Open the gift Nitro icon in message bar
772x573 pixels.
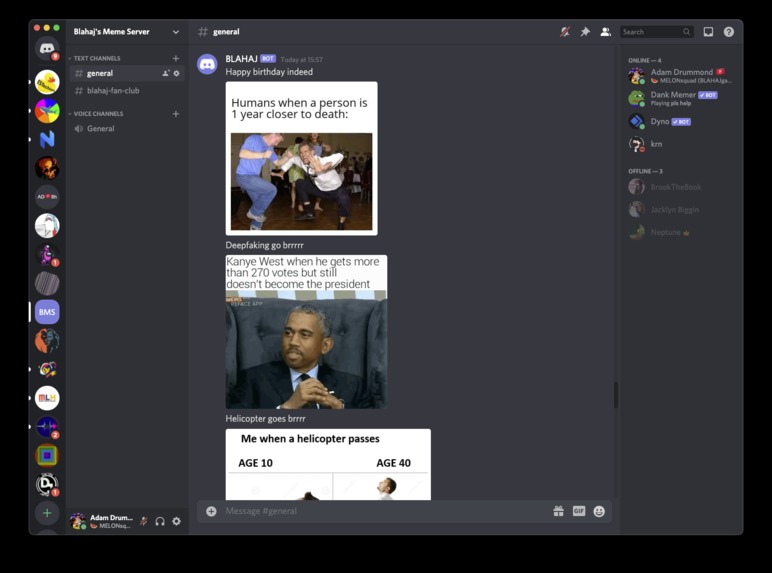tap(558, 511)
